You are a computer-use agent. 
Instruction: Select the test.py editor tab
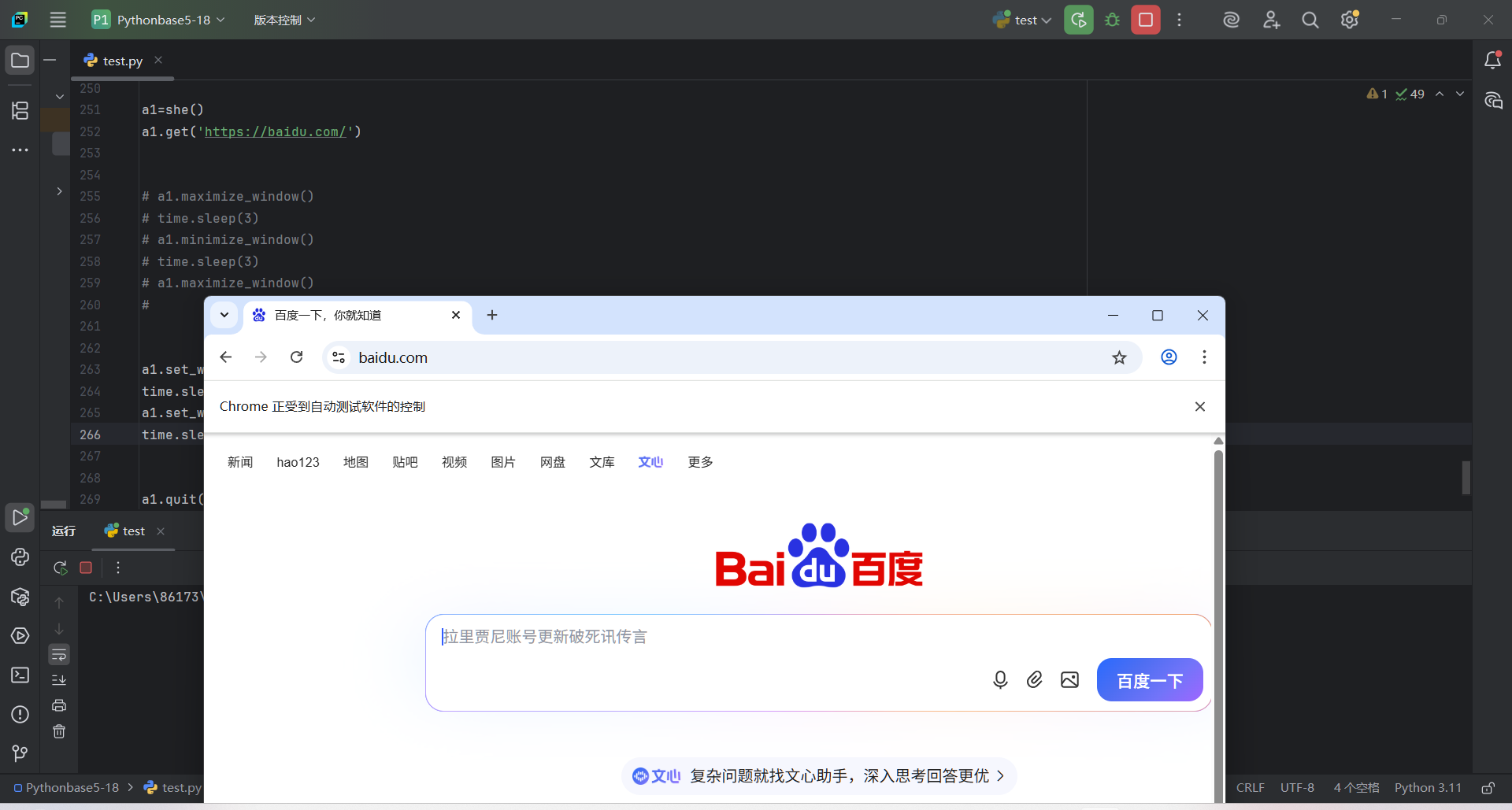tap(123, 61)
